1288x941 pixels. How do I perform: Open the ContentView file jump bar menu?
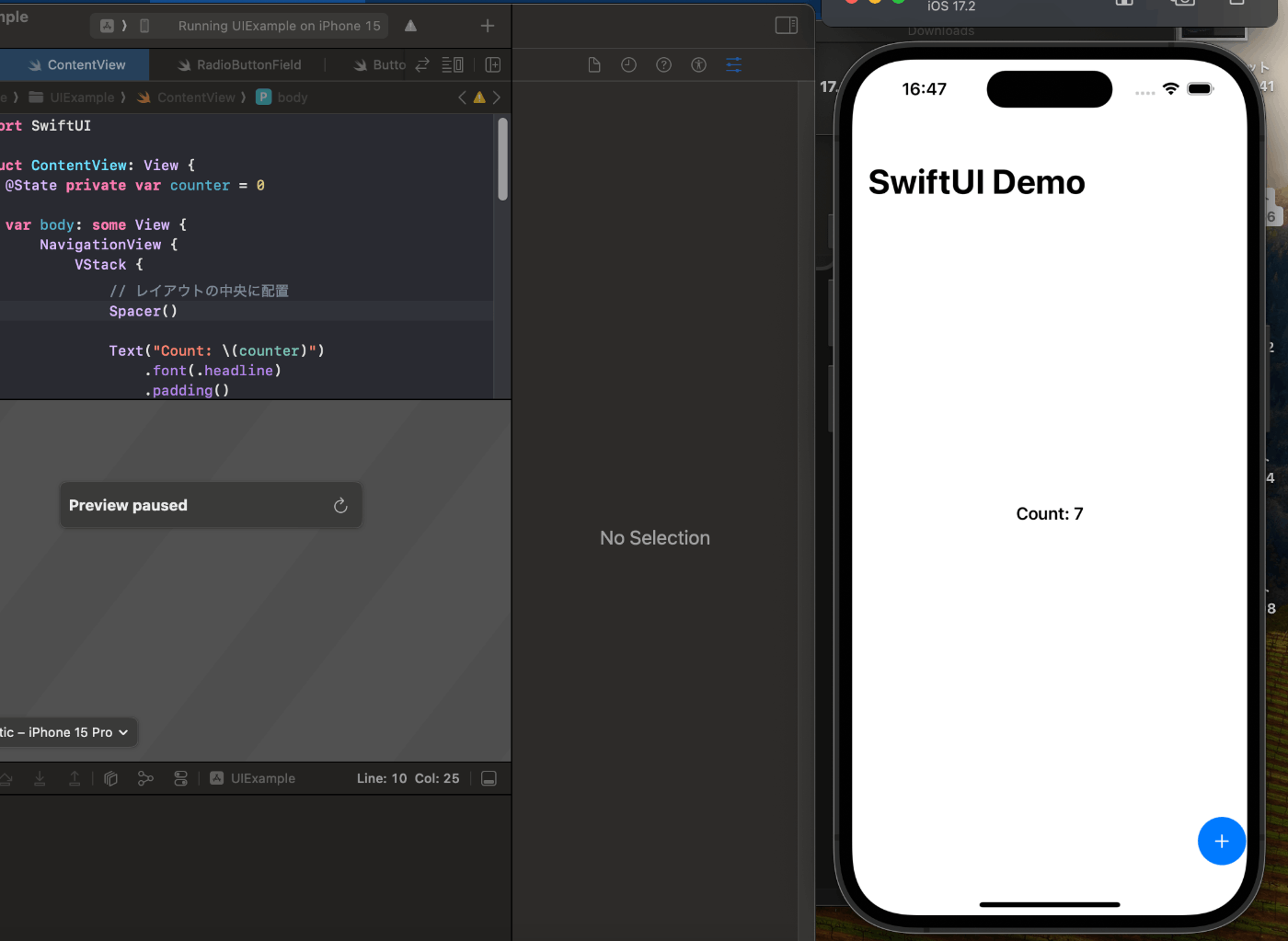pyautogui.click(x=186, y=98)
